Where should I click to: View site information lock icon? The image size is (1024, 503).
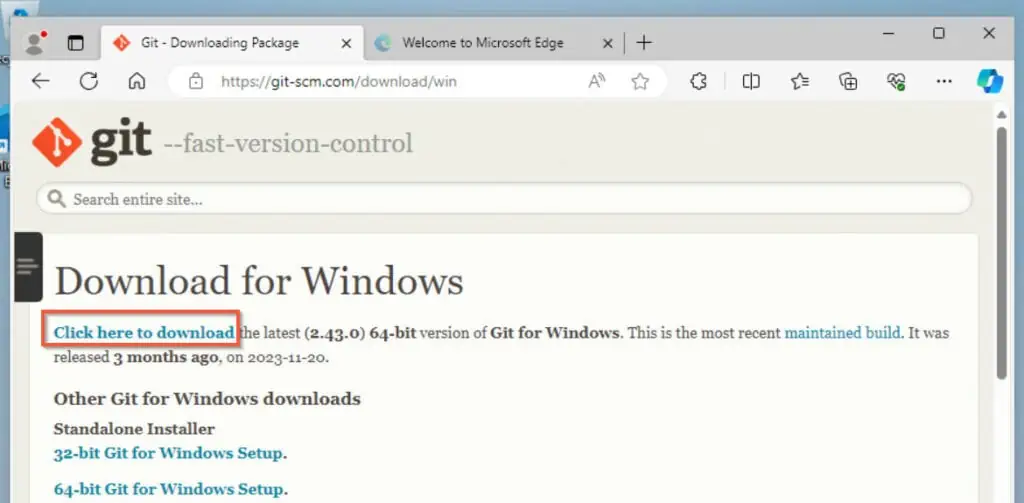[x=195, y=82]
